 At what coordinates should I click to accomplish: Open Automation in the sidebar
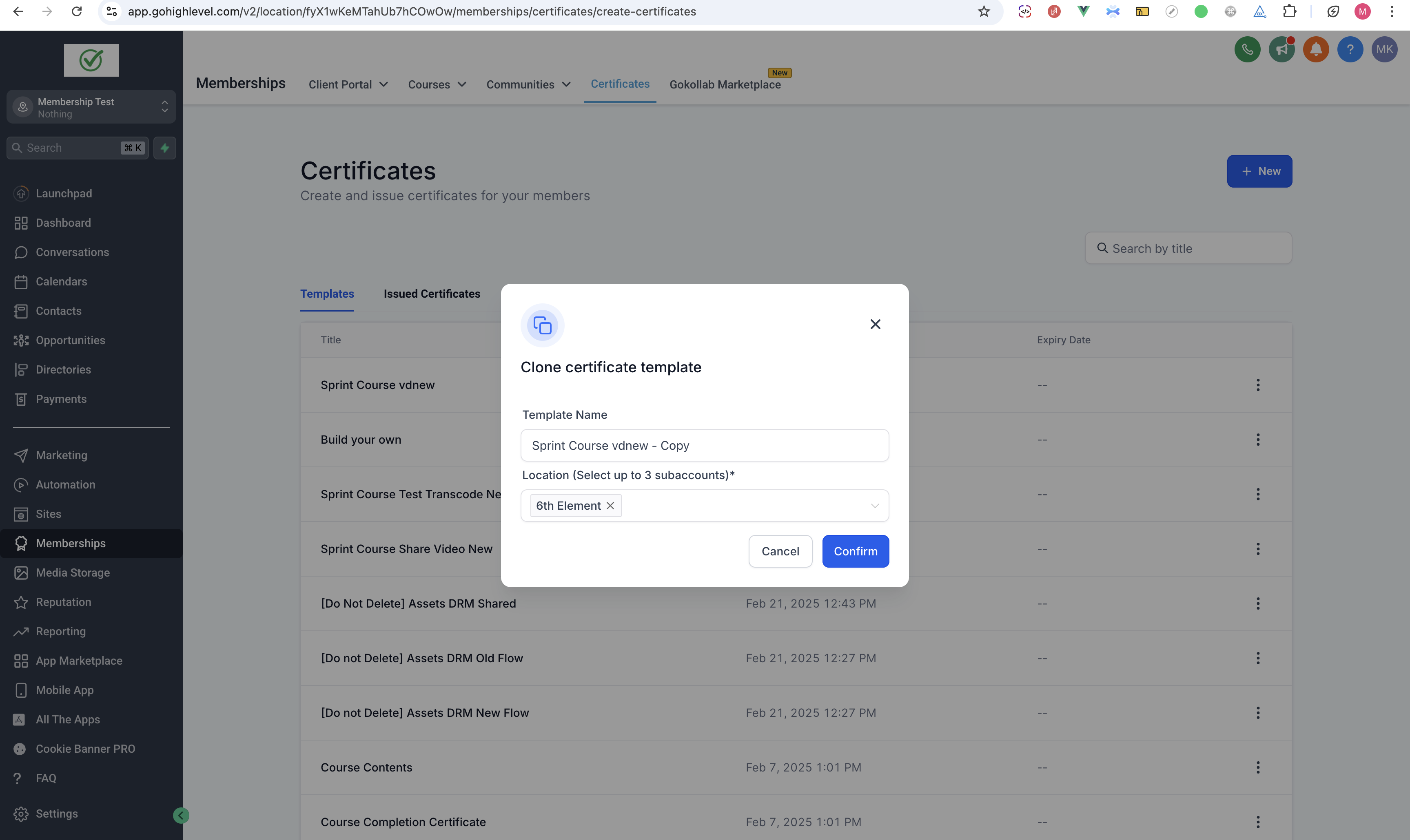[65, 484]
